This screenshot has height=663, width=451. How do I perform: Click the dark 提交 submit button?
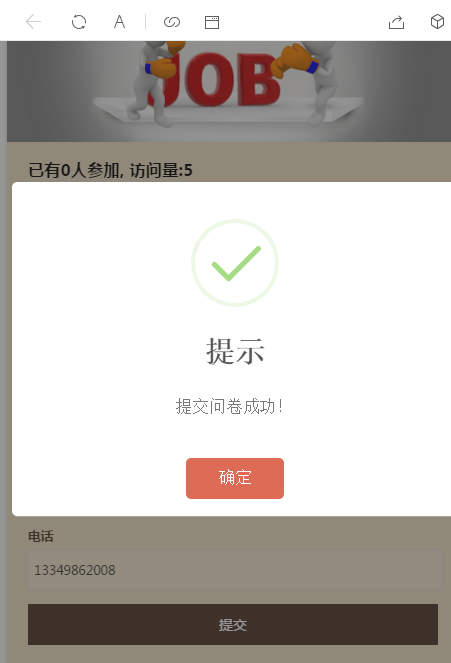(233, 625)
